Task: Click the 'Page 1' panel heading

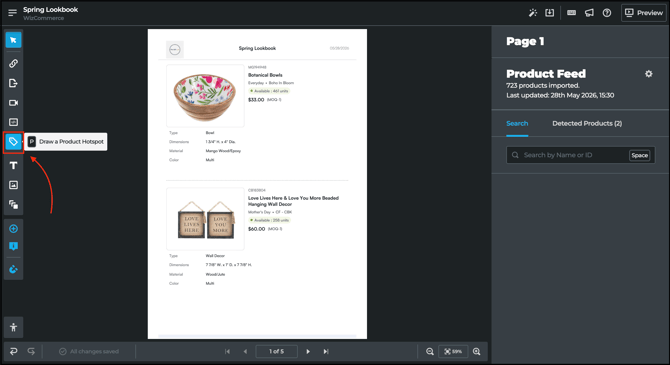Action: pyautogui.click(x=525, y=41)
